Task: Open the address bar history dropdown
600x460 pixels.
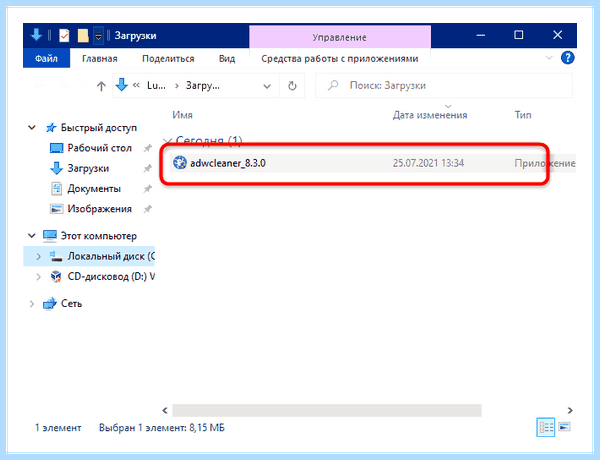Action: click(x=267, y=86)
